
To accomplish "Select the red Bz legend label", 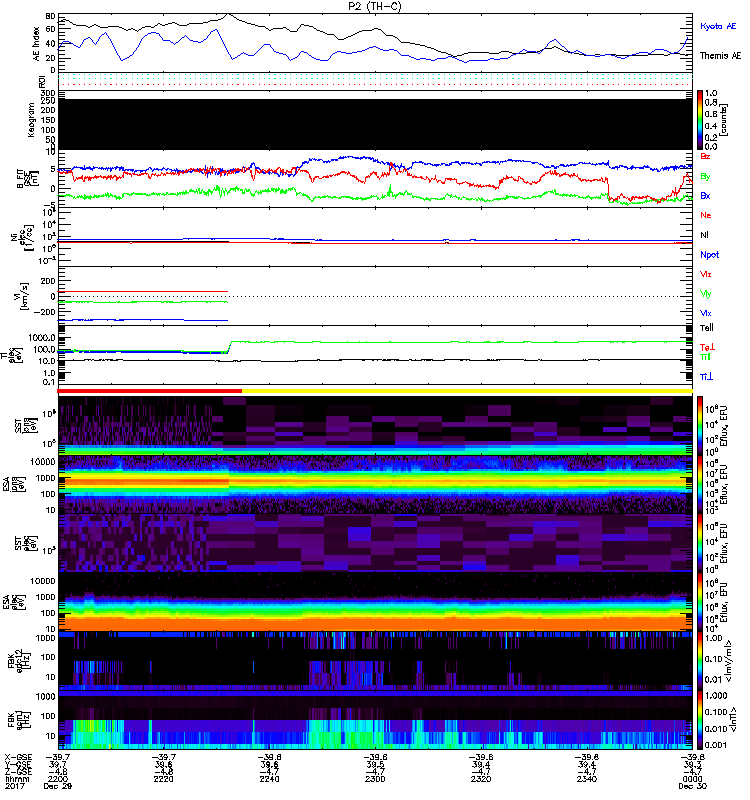I will 705,156.
